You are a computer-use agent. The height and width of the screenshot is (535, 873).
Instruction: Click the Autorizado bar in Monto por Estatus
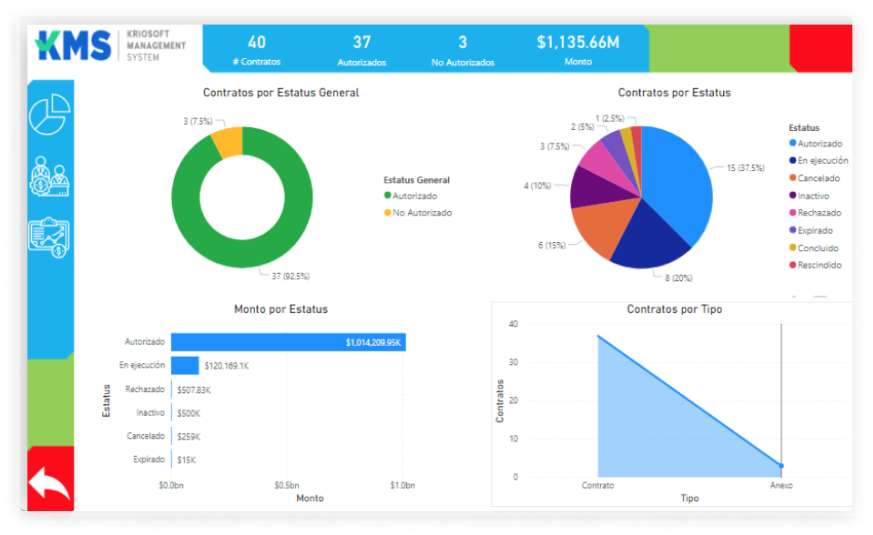point(288,342)
